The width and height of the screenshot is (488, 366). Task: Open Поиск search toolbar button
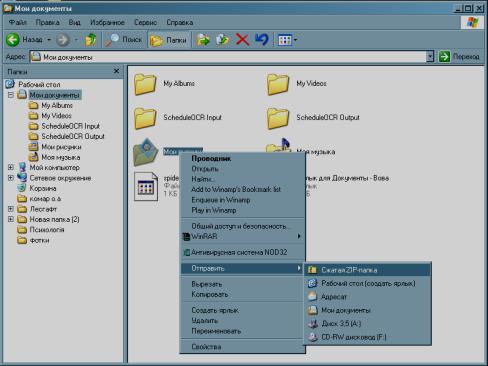[x=124, y=40]
